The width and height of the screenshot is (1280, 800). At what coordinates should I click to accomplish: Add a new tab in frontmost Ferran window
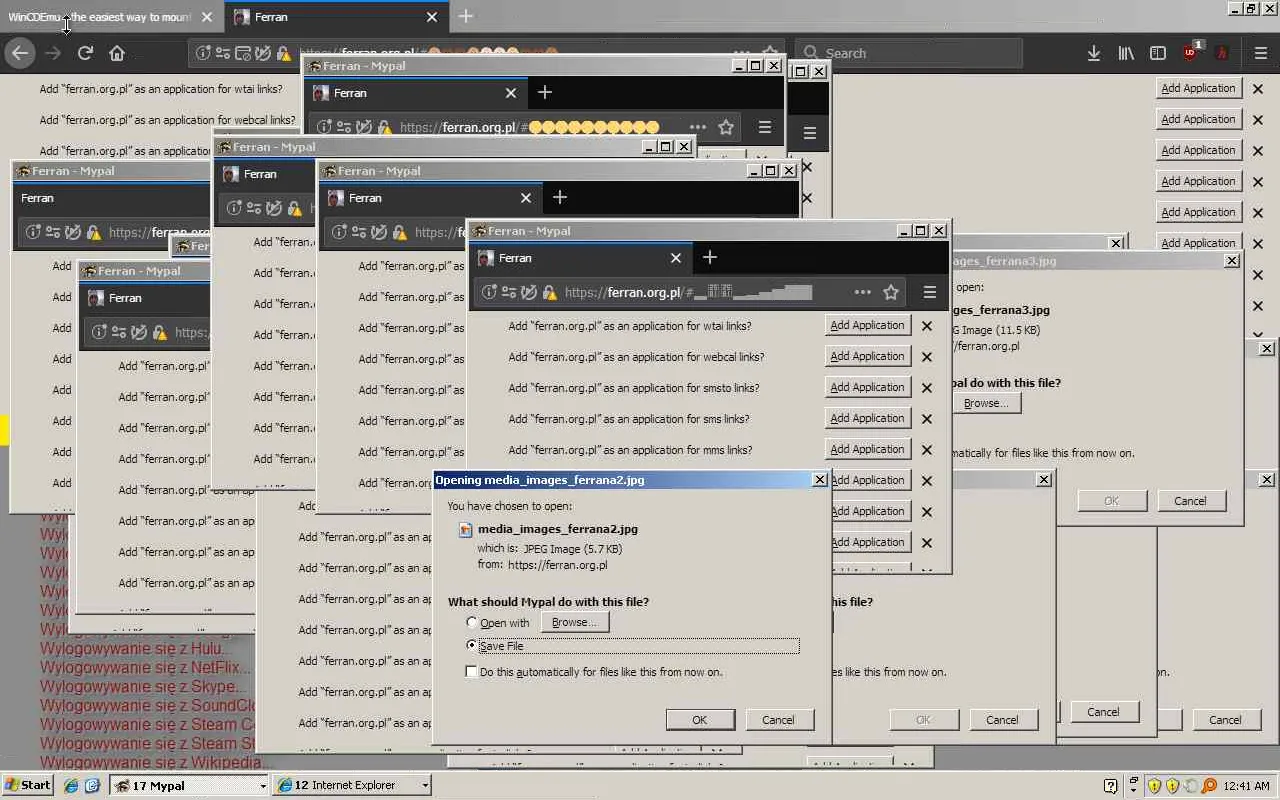point(710,258)
